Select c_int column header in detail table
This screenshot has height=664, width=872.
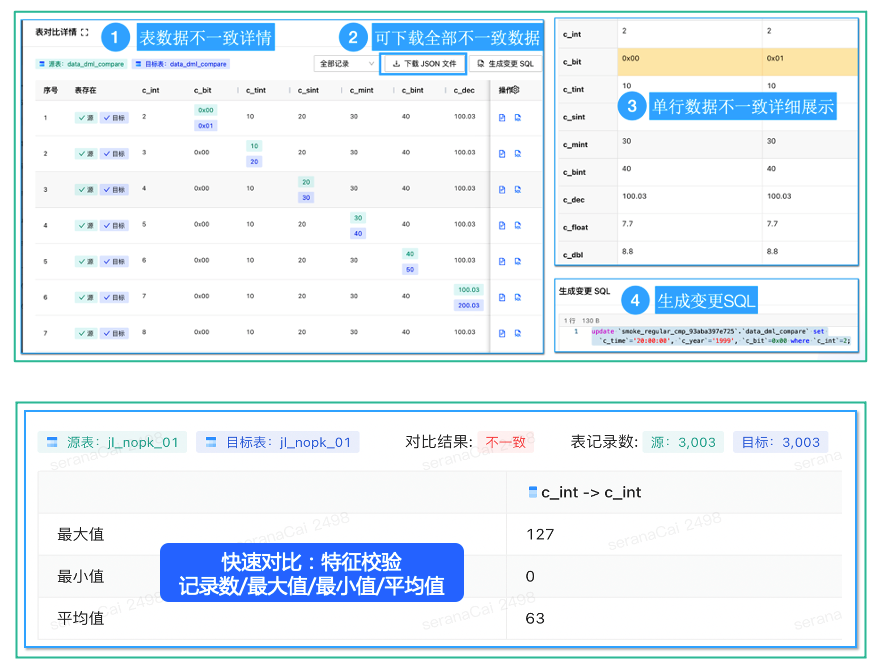(151, 90)
